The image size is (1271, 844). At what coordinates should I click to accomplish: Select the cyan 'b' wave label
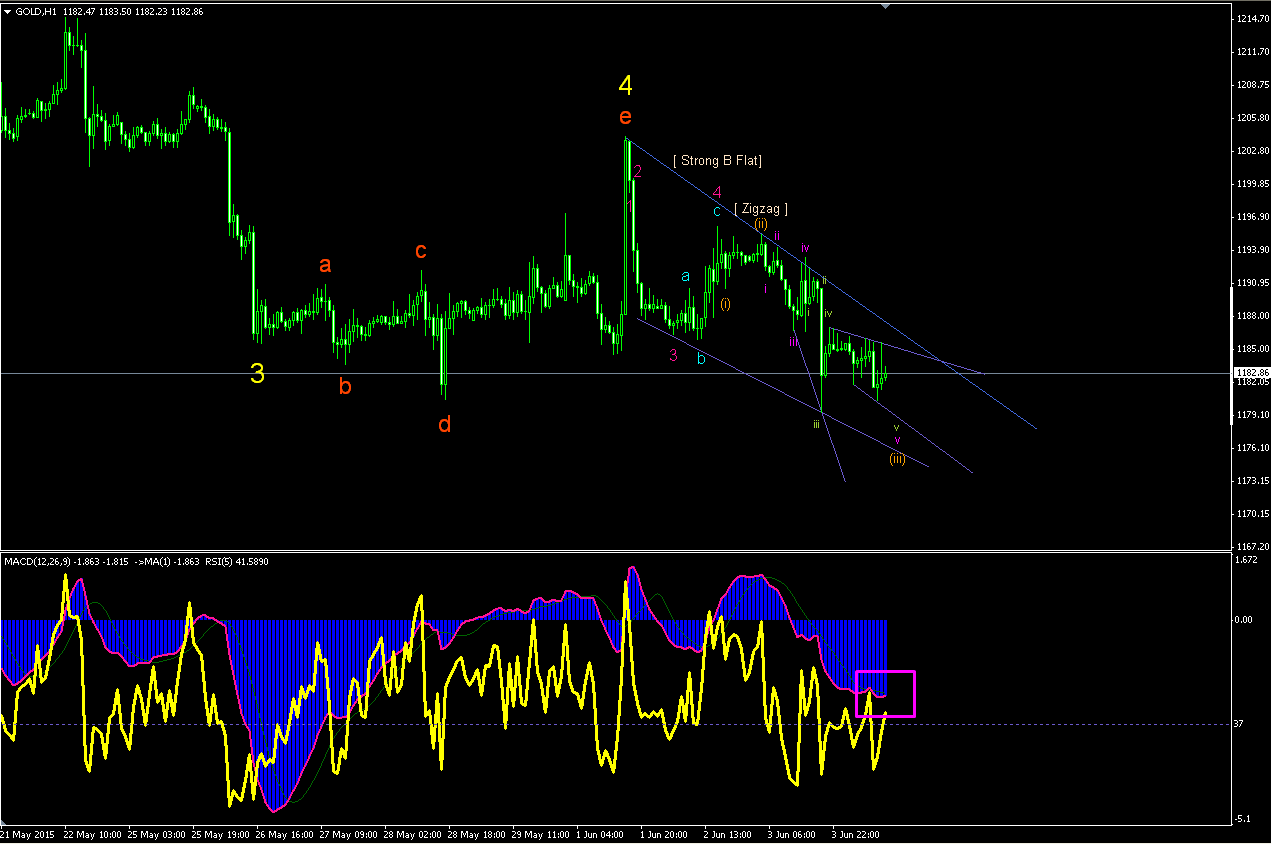pyautogui.click(x=701, y=357)
